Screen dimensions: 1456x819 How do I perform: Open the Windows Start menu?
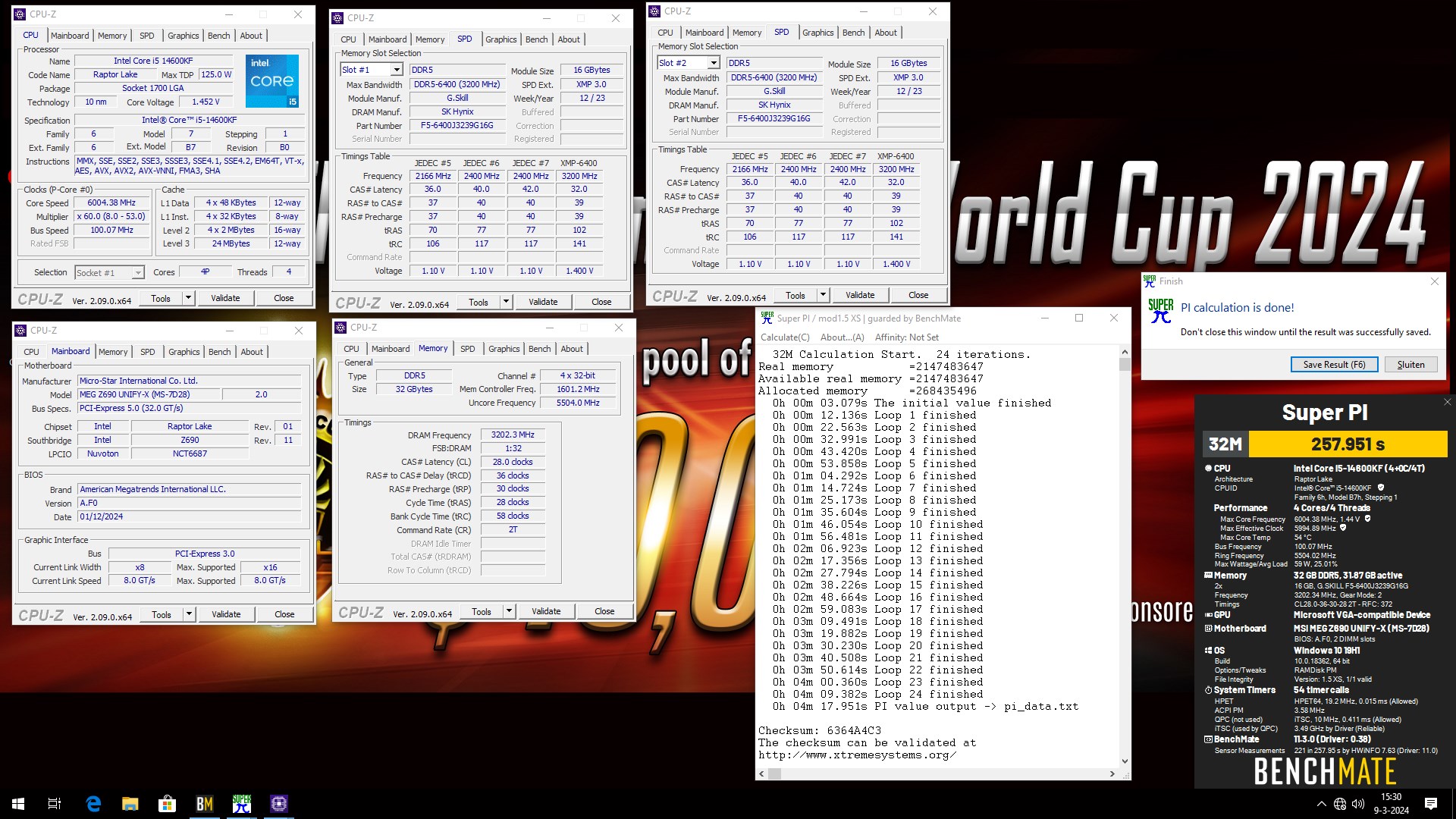coord(18,804)
